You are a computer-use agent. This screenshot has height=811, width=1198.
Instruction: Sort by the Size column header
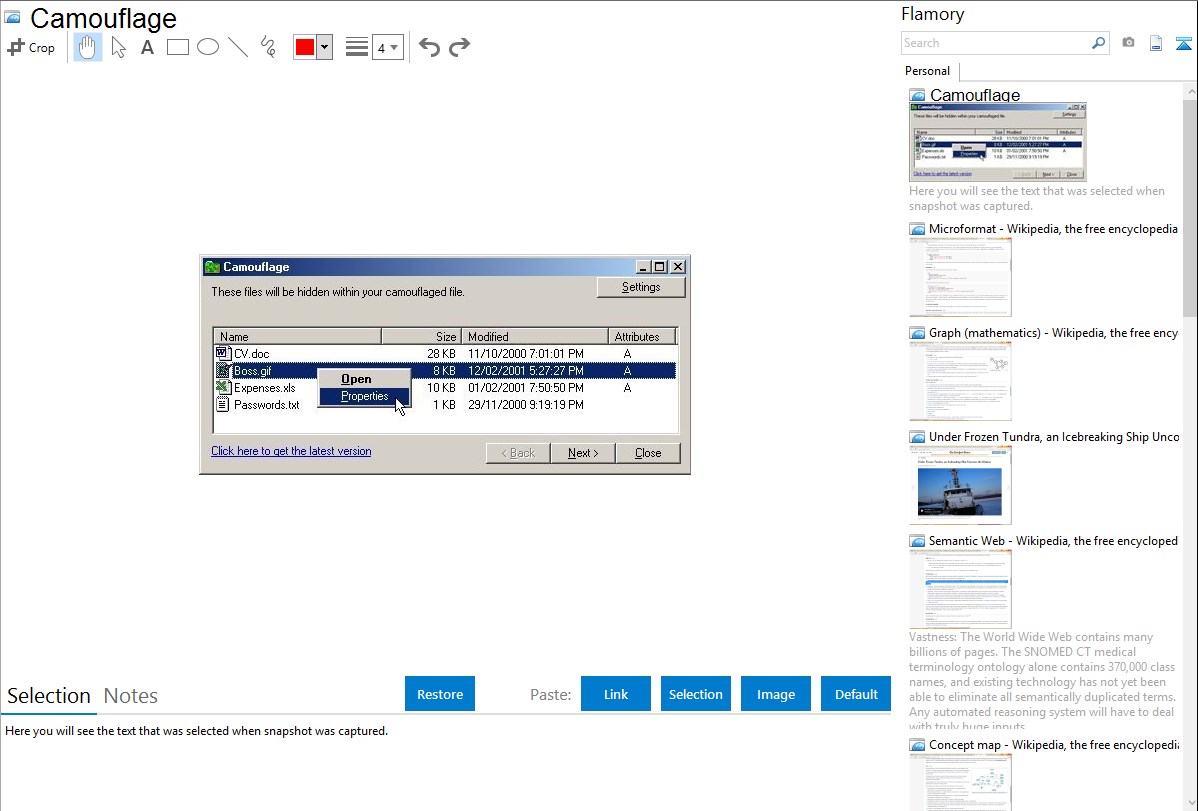point(422,336)
